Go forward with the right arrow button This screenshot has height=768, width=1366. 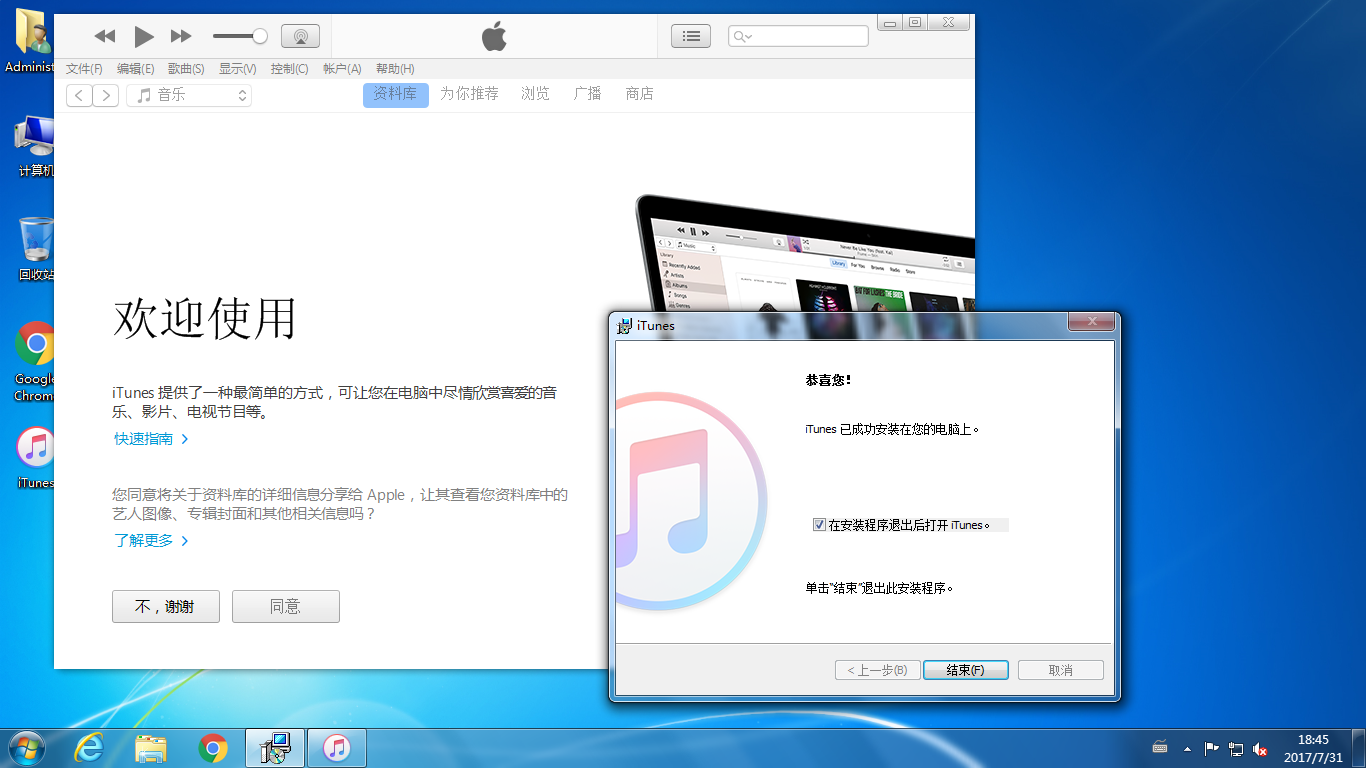[106, 95]
